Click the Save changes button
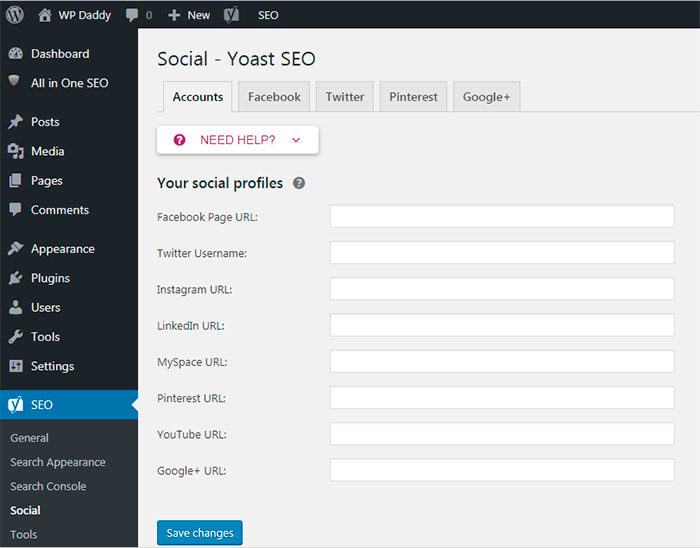The image size is (700, 548). click(x=200, y=532)
